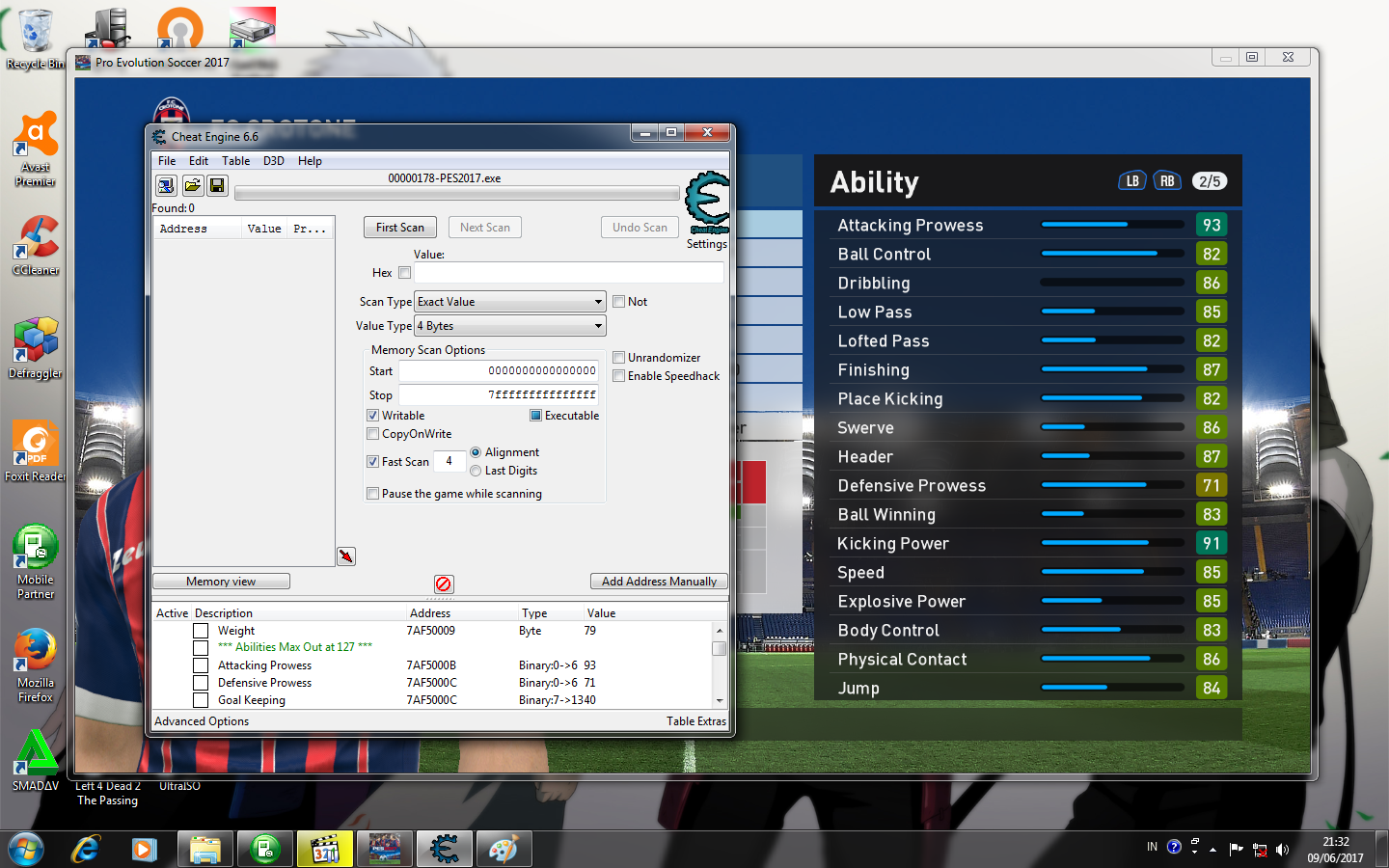Open the File menu
This screenshot has height=868, width=1389.
(167, 161)
